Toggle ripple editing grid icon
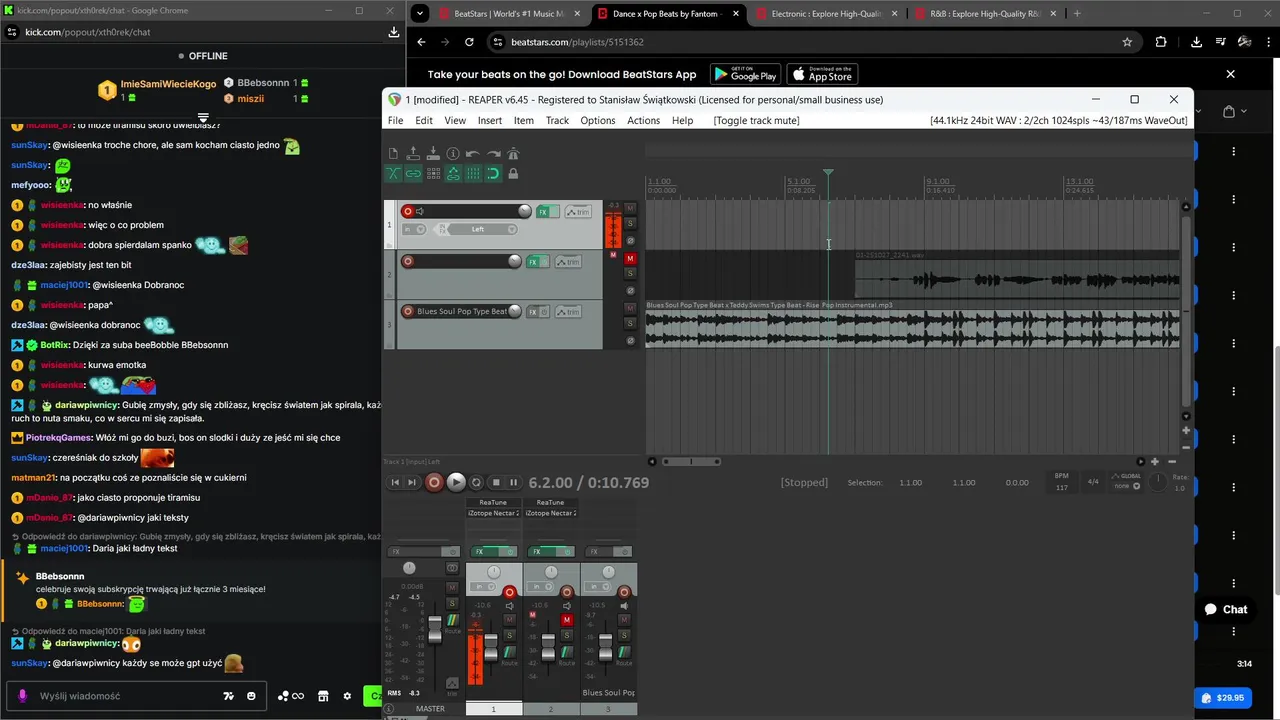The width and height of the screenshot is (1280, 720). [x=433, y=173]
